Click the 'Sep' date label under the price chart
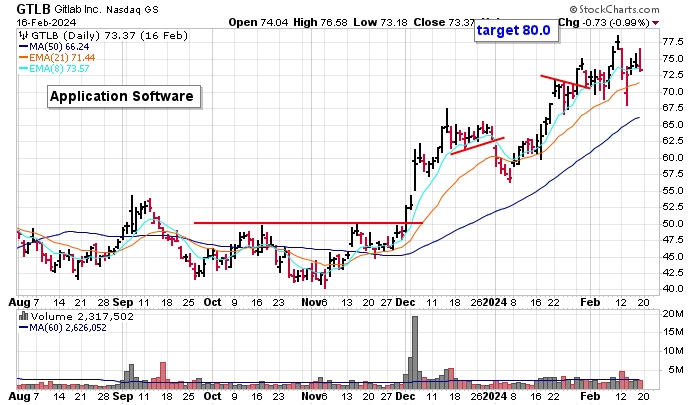This screenshot has height=405, width=700. (123, 302)
